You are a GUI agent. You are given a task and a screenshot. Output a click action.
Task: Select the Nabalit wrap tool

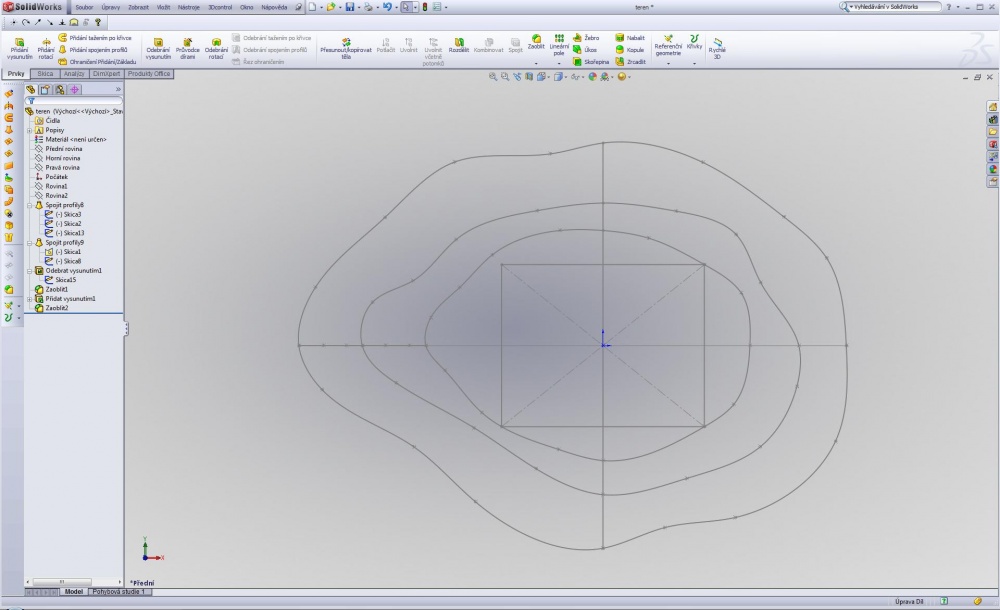[x=630, y=38]
